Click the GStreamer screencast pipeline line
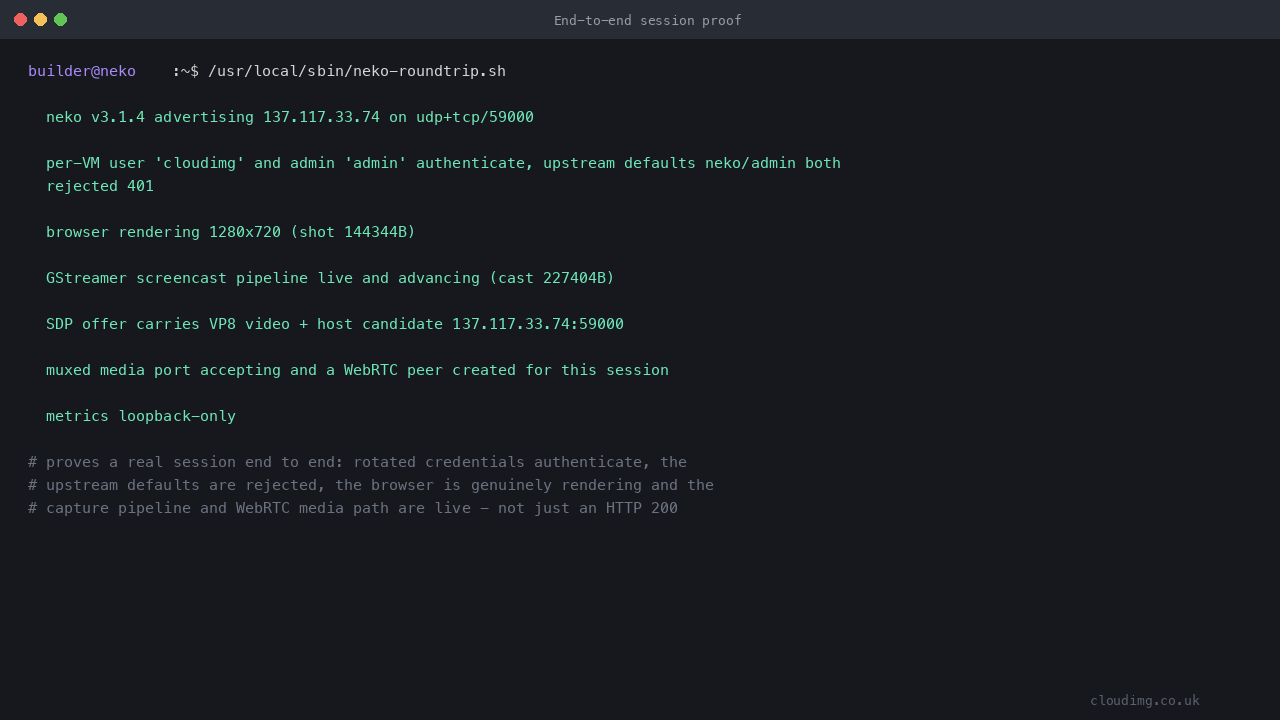Screen dimensions: 1280x720 (330, 278)
